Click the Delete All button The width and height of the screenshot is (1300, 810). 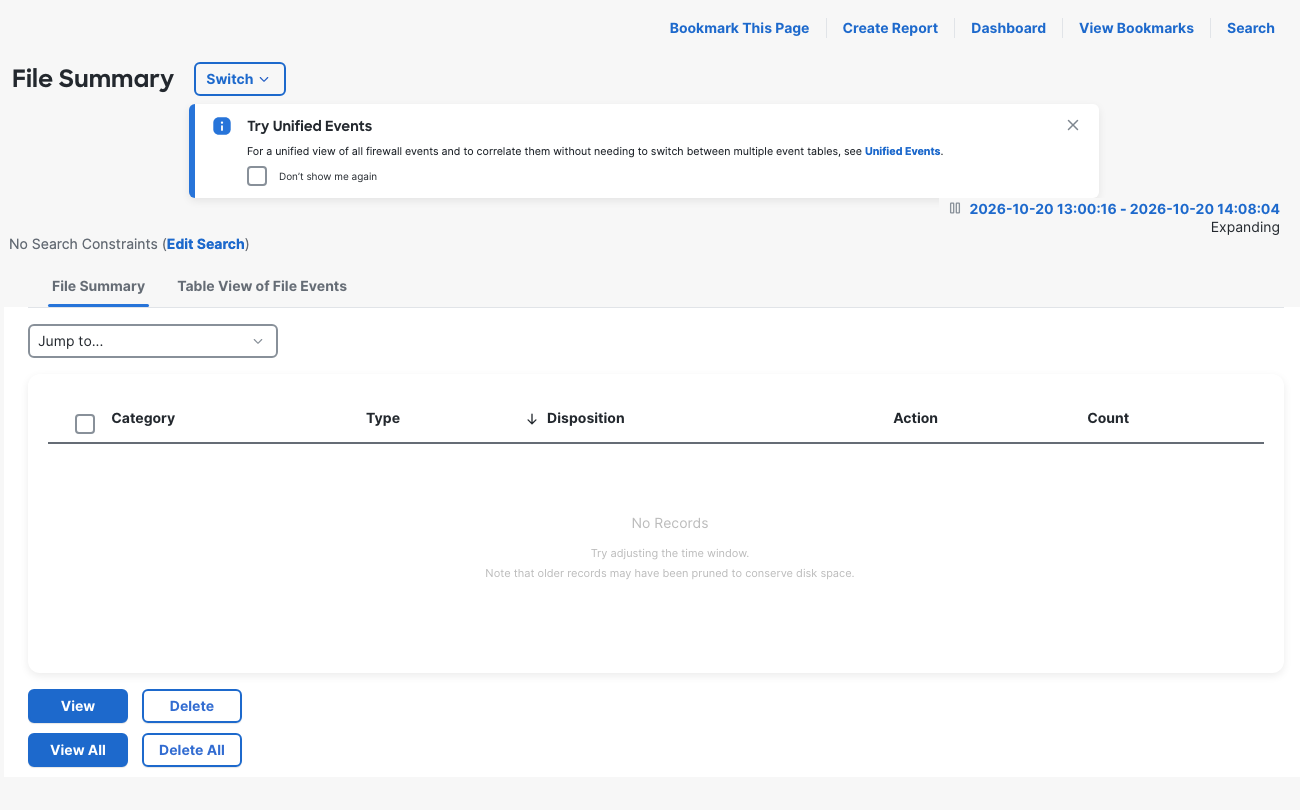pyautogui.click(x=192, y=750)
